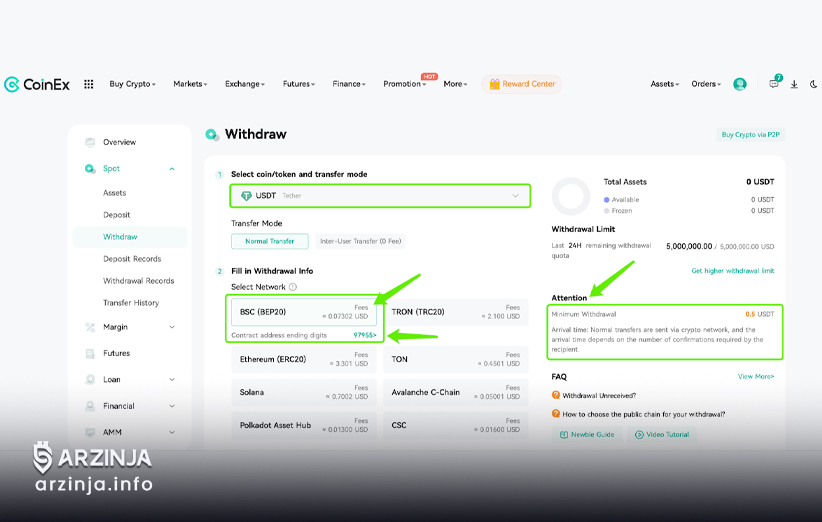
Task: Click the public chain FAQ question icon
Action: pyautogui.click(x=556, y=414)
